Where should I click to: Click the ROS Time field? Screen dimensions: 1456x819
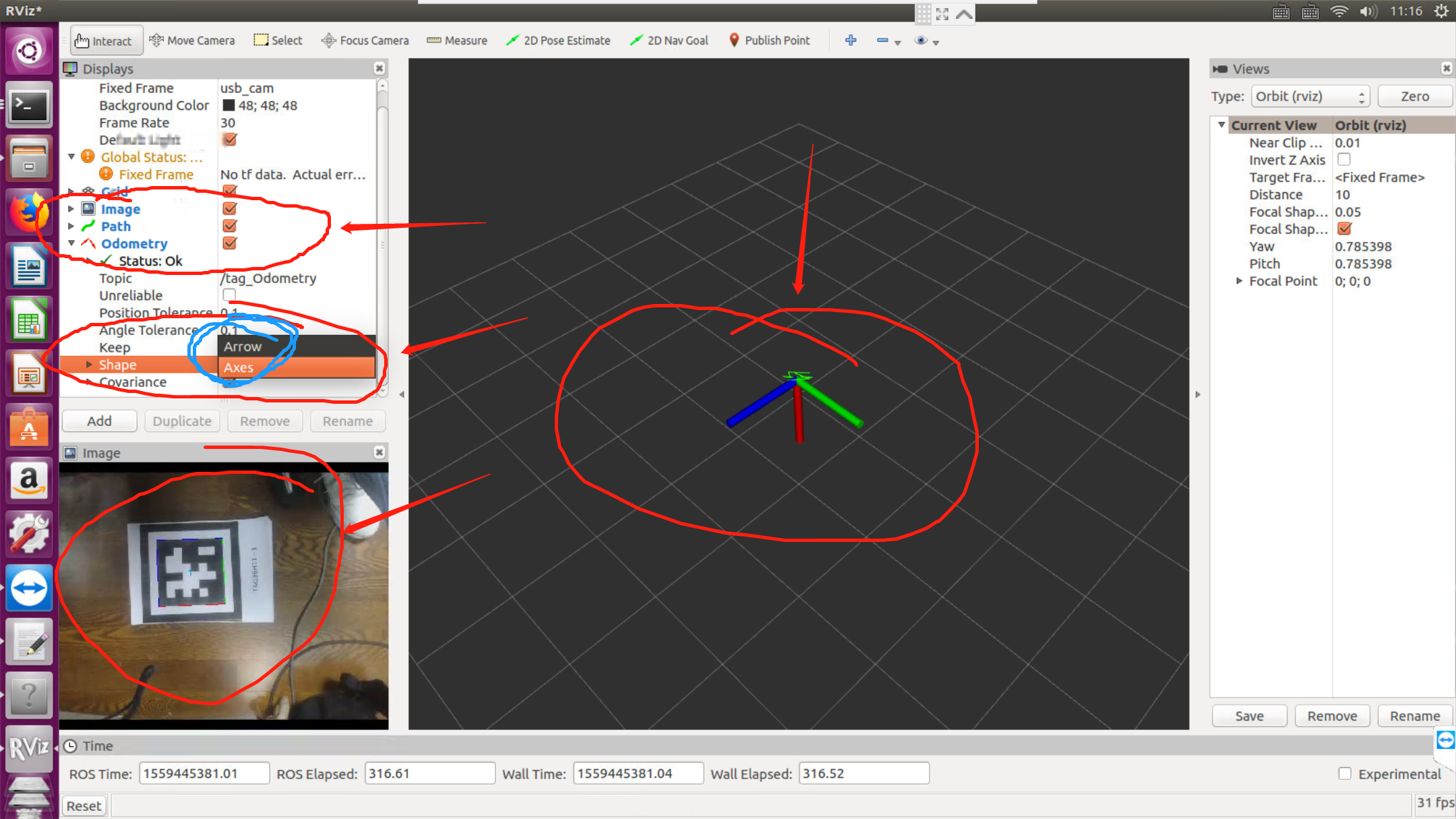click(x=204, y=773)
